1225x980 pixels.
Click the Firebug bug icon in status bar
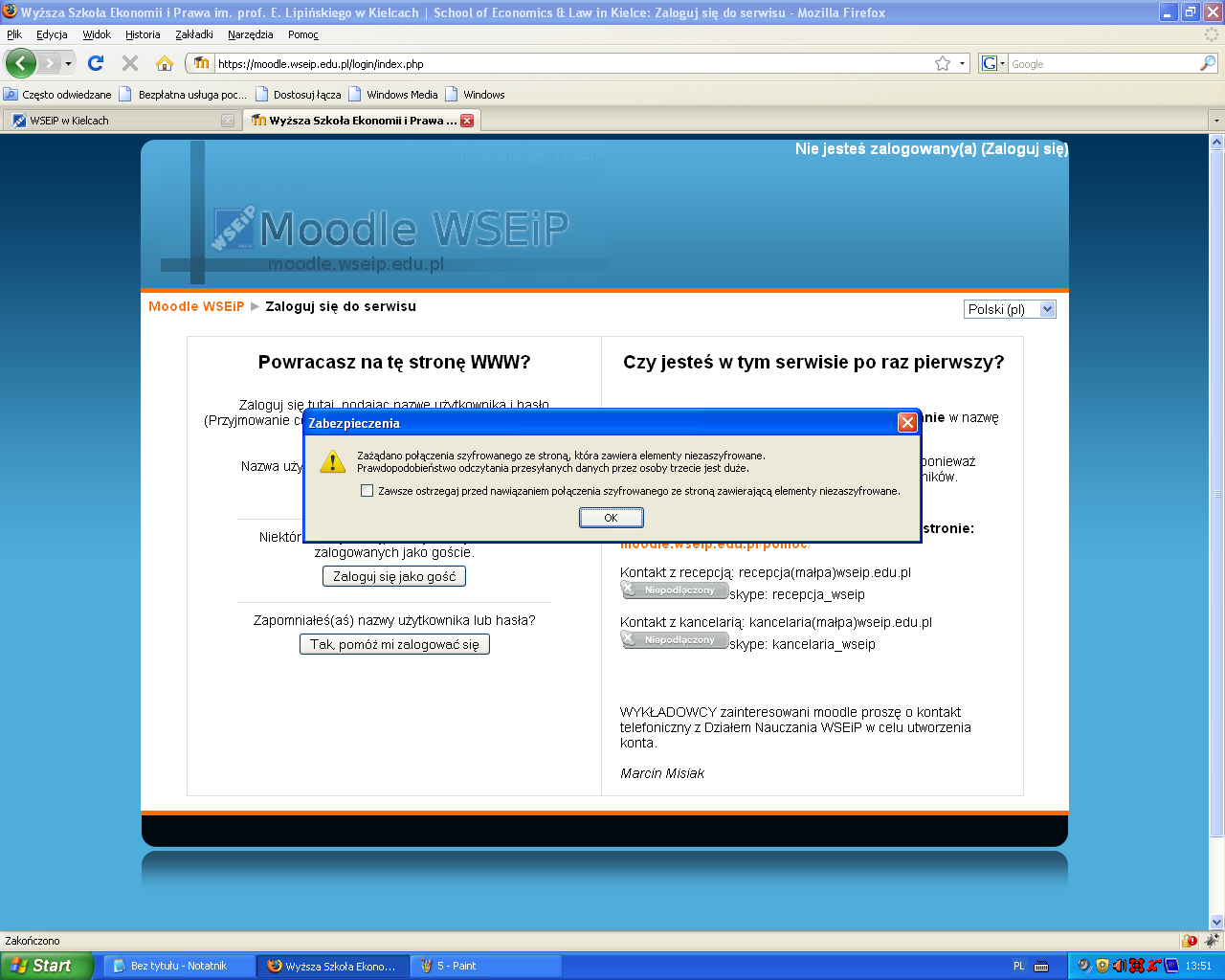point(1212,941)
